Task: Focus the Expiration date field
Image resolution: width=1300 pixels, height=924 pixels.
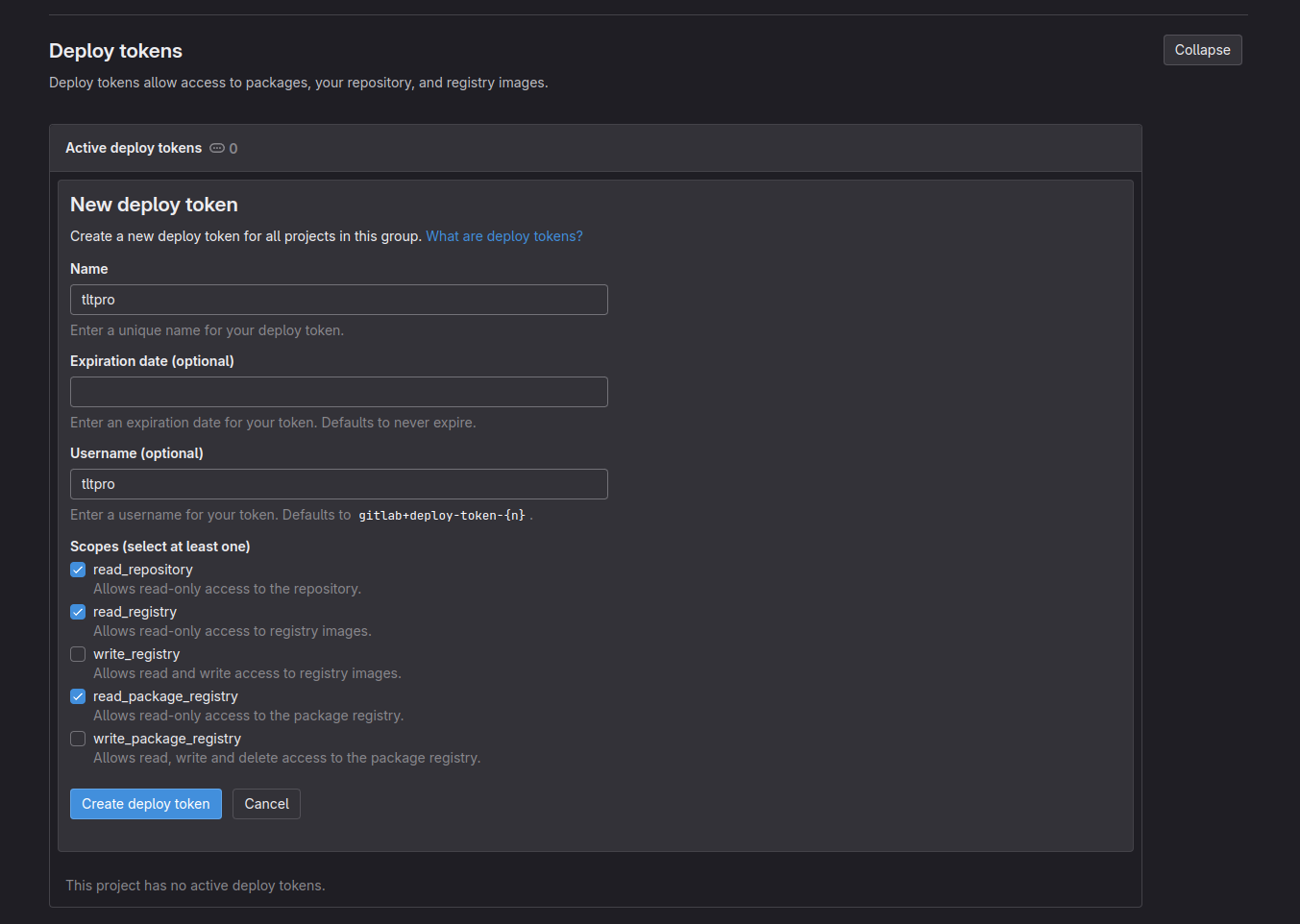Action: pyautogui.click(x=338, y=392)
